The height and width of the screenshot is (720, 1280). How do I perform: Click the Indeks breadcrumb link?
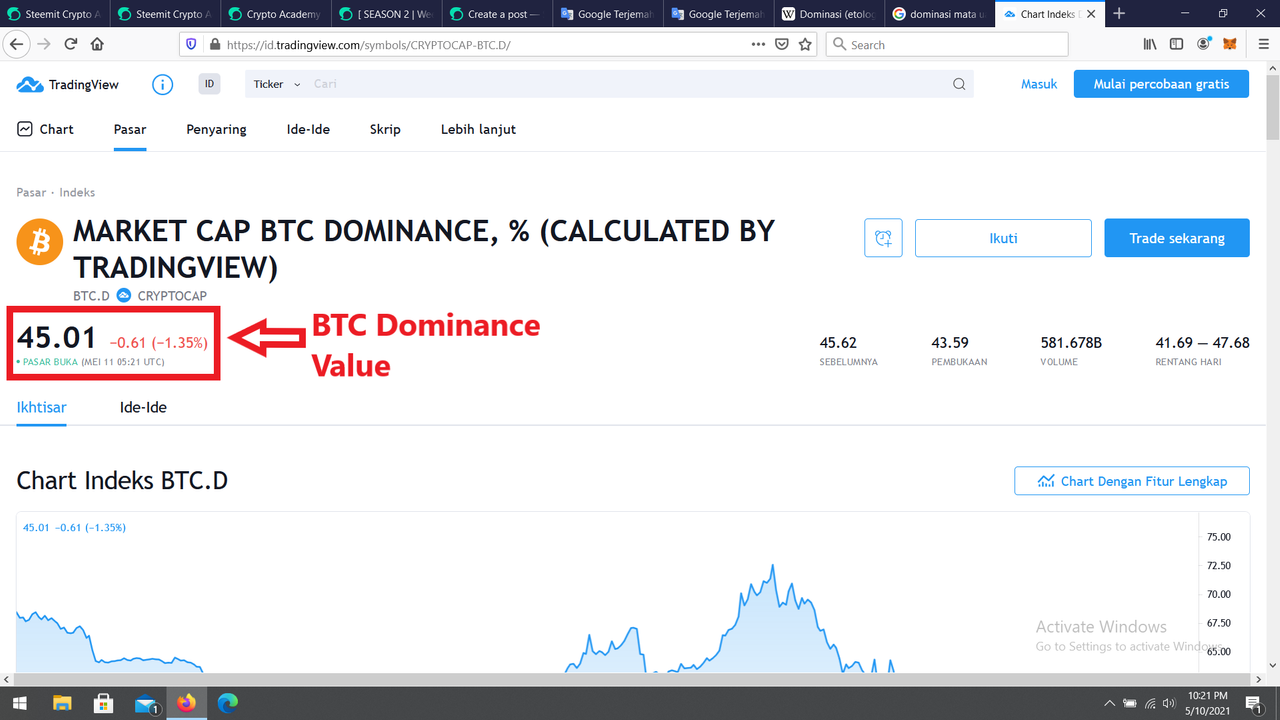77,192
